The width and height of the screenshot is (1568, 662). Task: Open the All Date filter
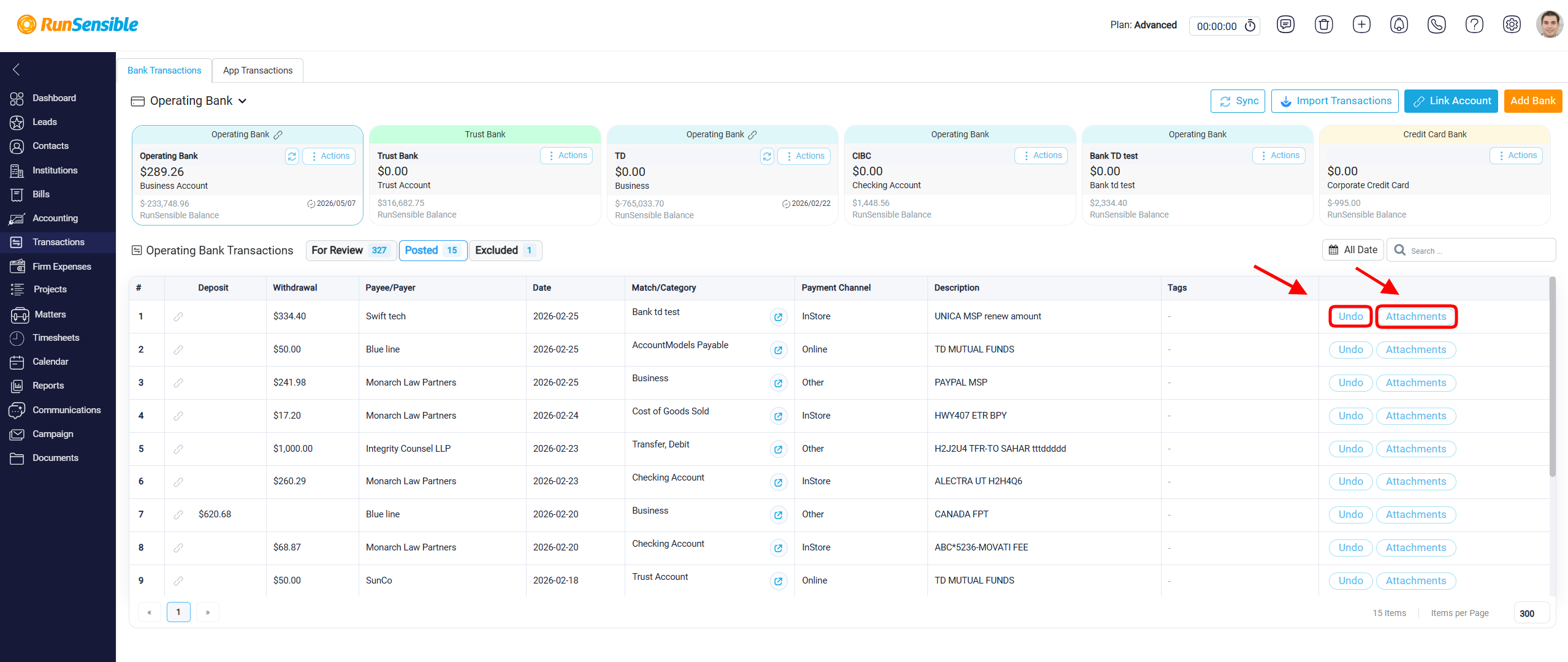(1353, 250)
